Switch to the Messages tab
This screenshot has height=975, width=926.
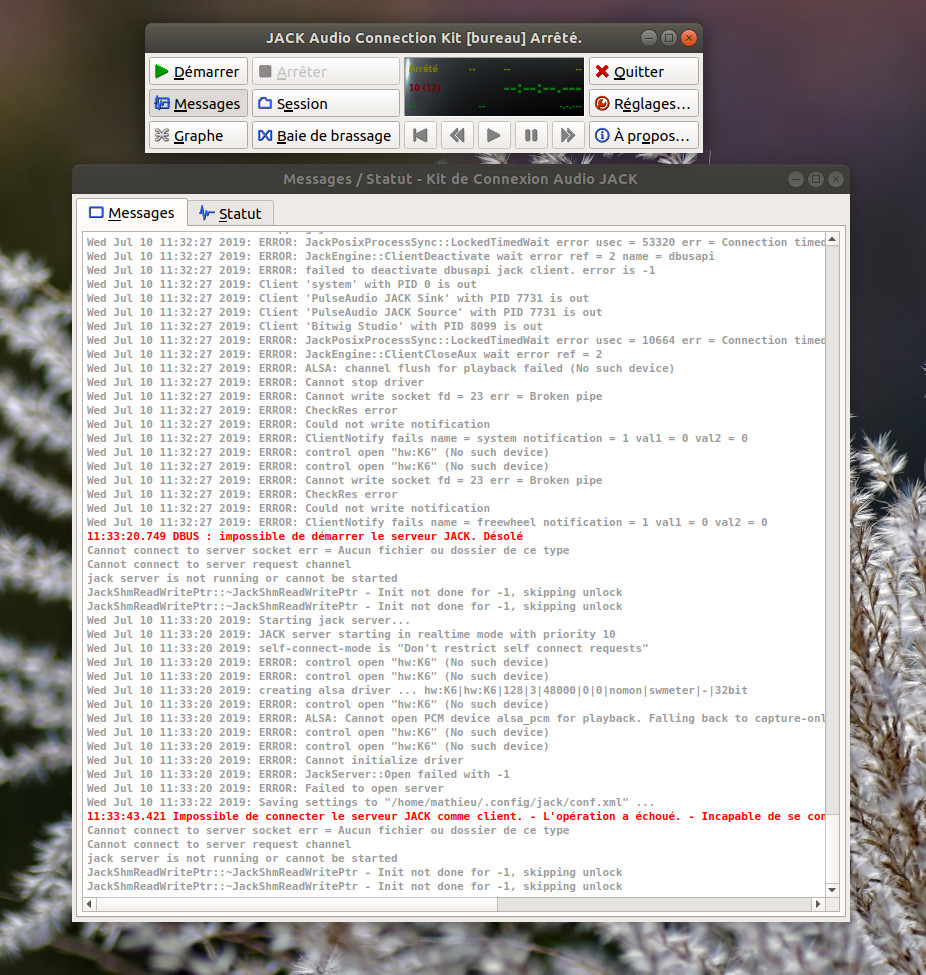132,213
